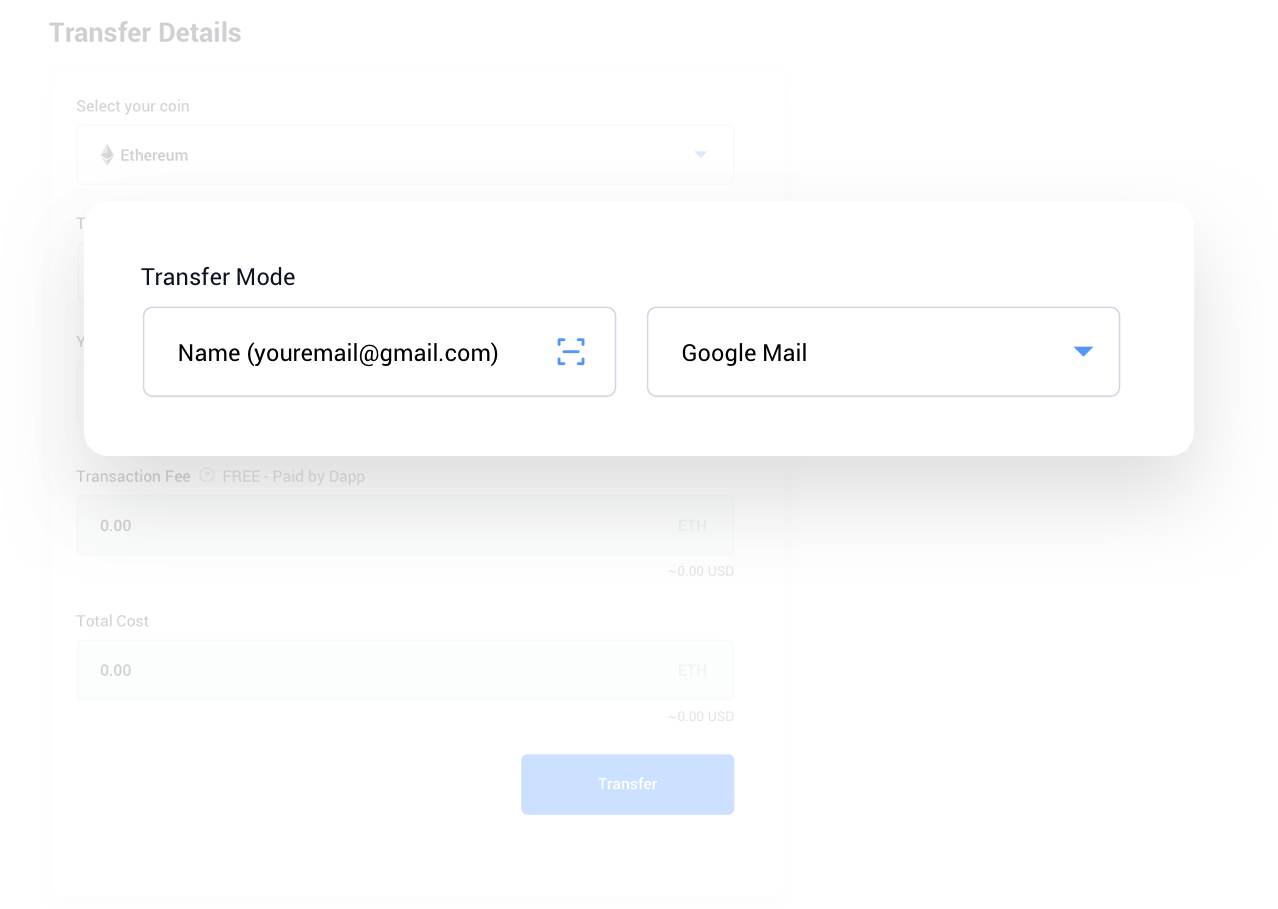Open the Google Mail transfer mode dropdown

tap(884, 352)
